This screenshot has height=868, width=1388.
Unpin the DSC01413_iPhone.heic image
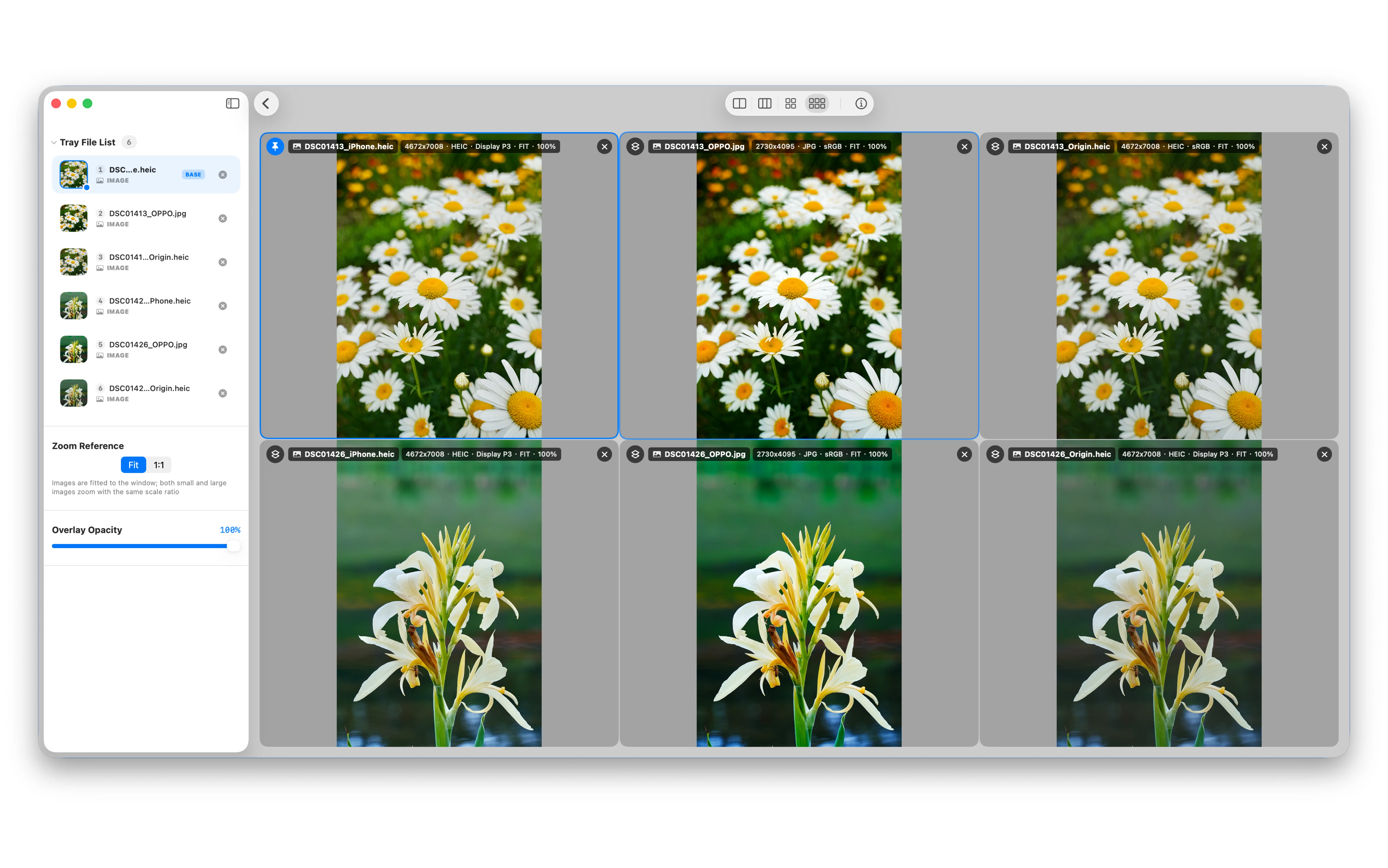coord(275,146)
